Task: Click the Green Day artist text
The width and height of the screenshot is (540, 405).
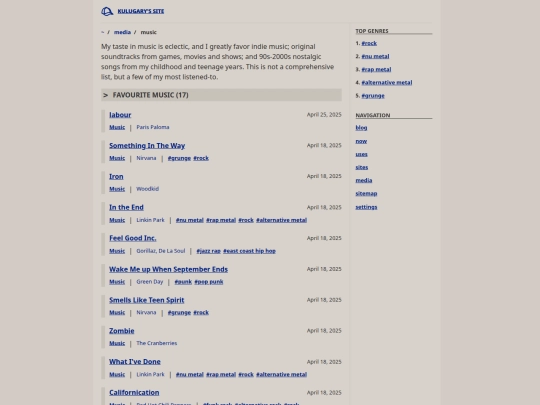Action: 149,282
